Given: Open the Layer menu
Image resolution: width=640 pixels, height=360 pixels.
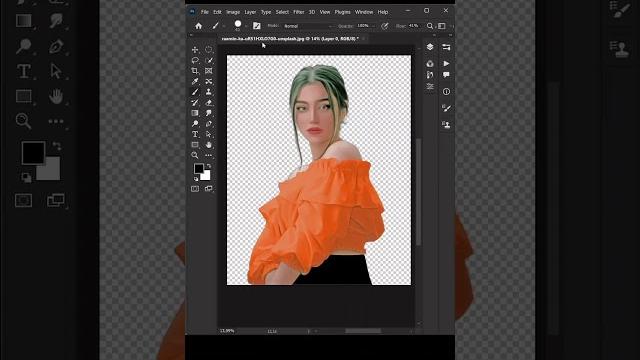Looking at the screenshot, I should [250, 12].
